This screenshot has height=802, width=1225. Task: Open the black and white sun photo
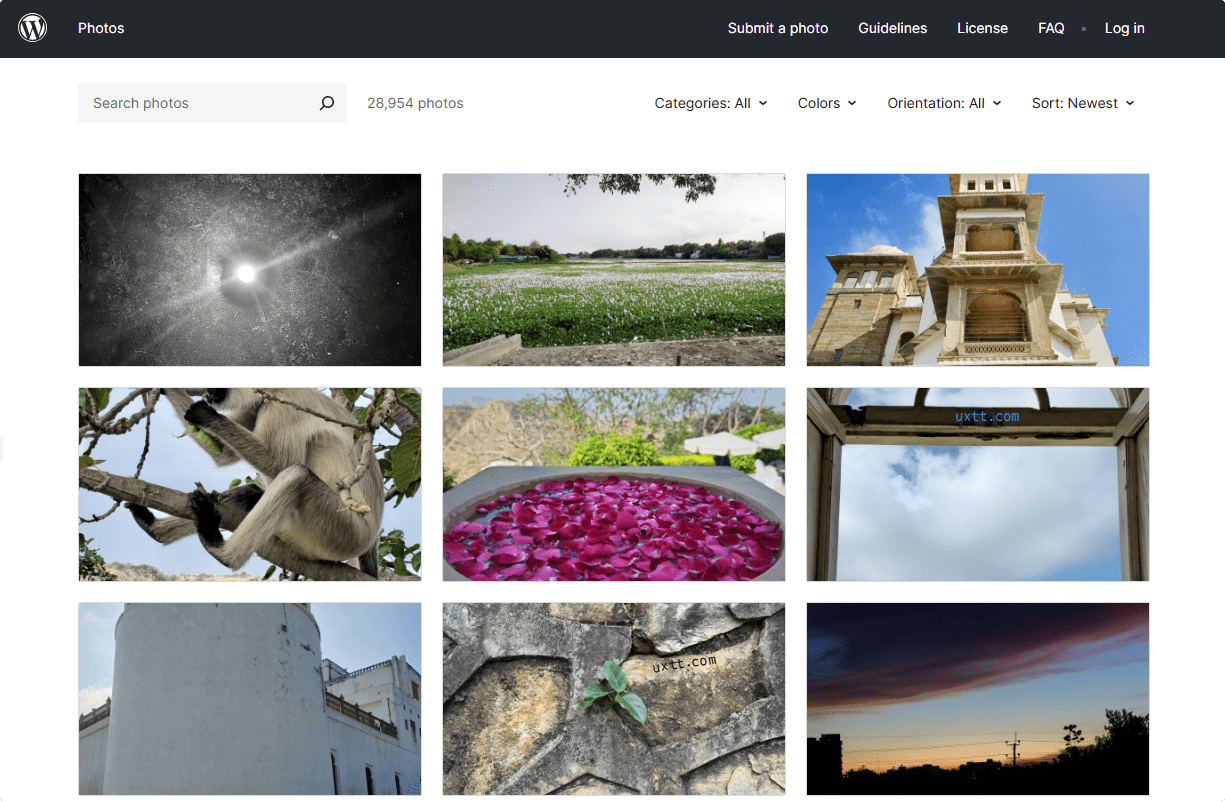(x=250, y=270)
